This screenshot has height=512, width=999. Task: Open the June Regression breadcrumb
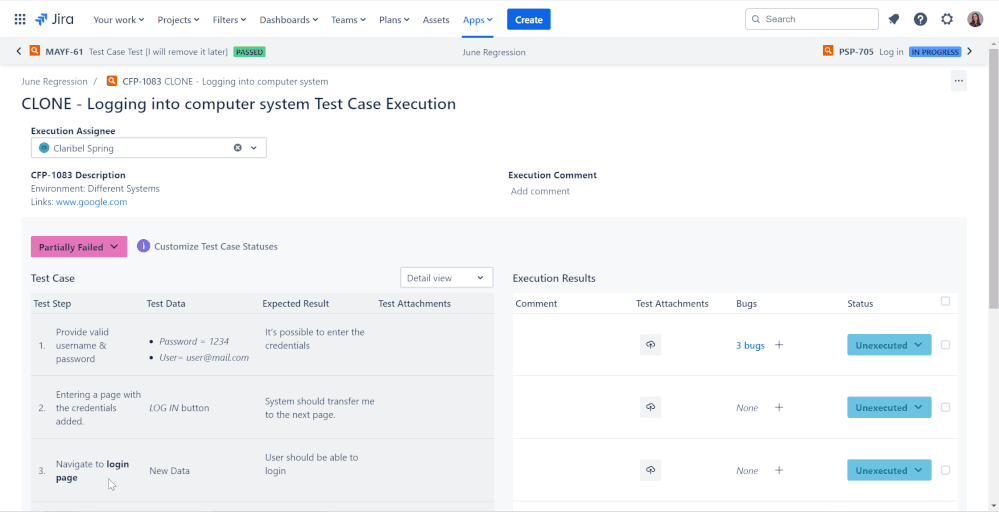click(x=54, y=82)
